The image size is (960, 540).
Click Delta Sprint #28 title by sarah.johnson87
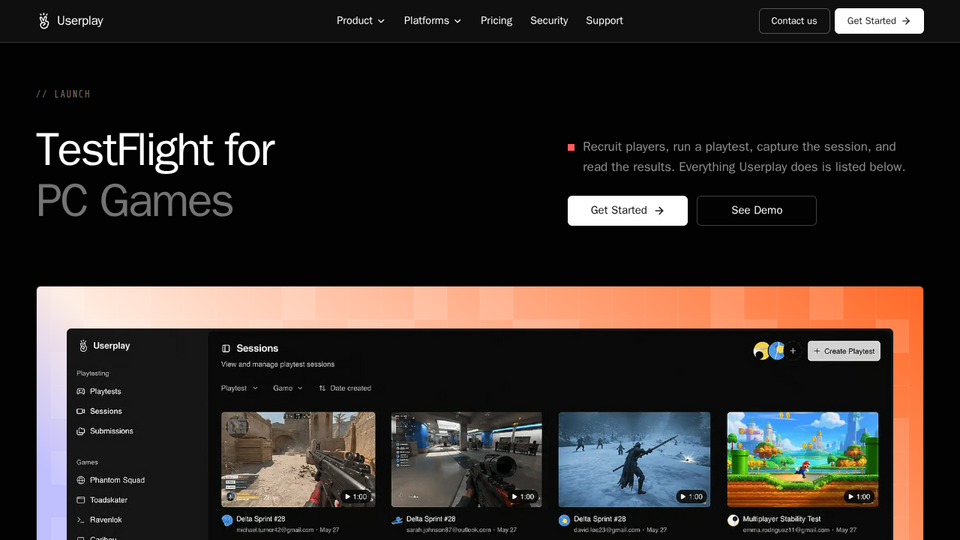[x=431, y=519]
